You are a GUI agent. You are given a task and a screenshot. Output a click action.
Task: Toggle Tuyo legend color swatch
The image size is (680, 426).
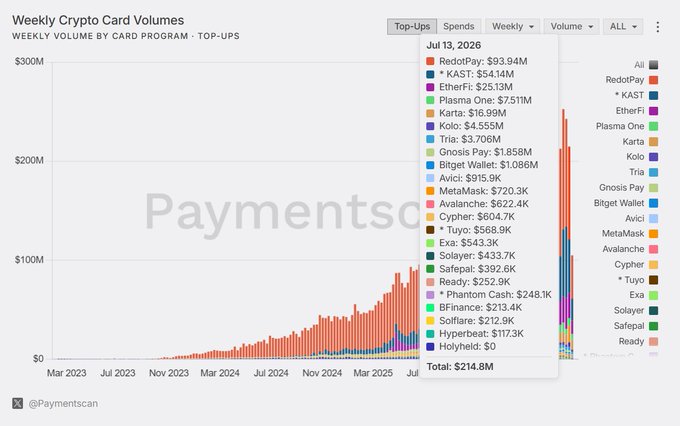tap(654, 280)
